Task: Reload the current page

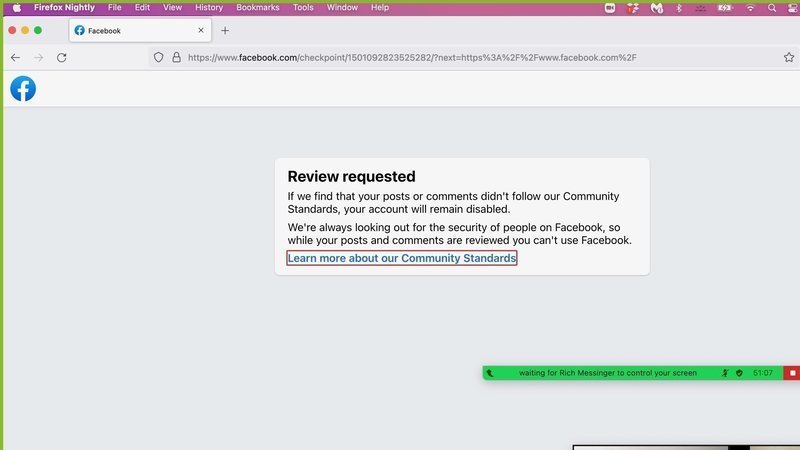Action: [x=62, y=58]
